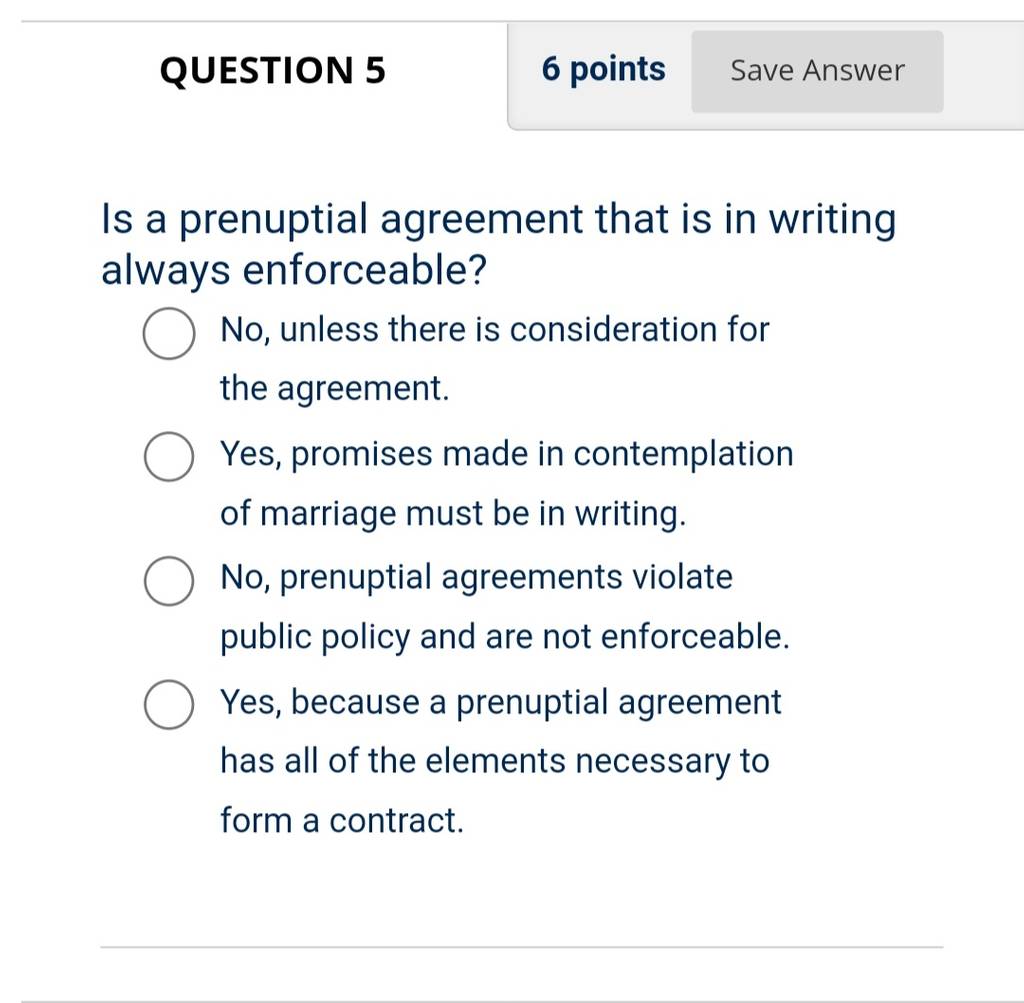The height and width of the screenshot is (1003, 1024).
Task: Click the '6 points' label
Action: pos(603,70)
